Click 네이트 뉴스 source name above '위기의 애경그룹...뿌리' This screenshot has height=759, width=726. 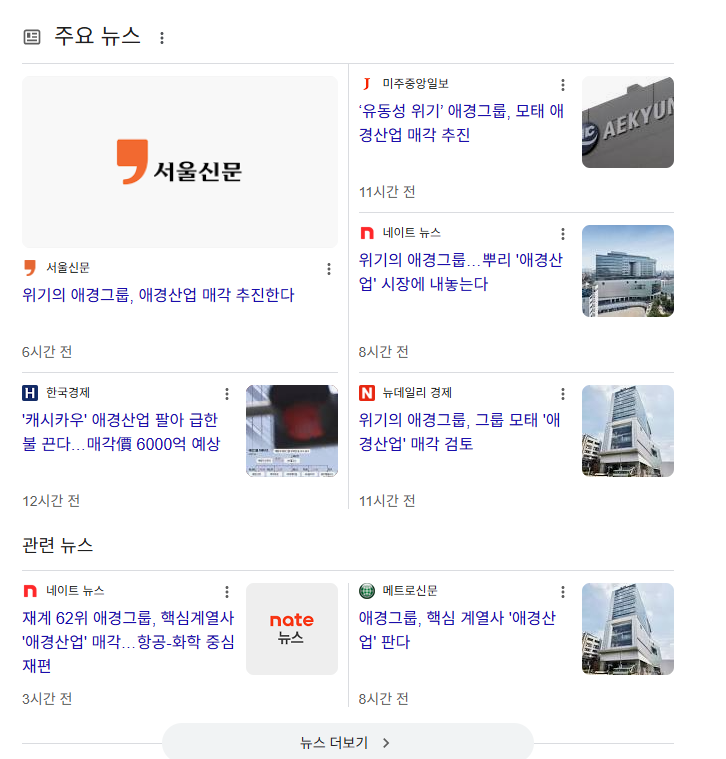[x=412, y=233]
